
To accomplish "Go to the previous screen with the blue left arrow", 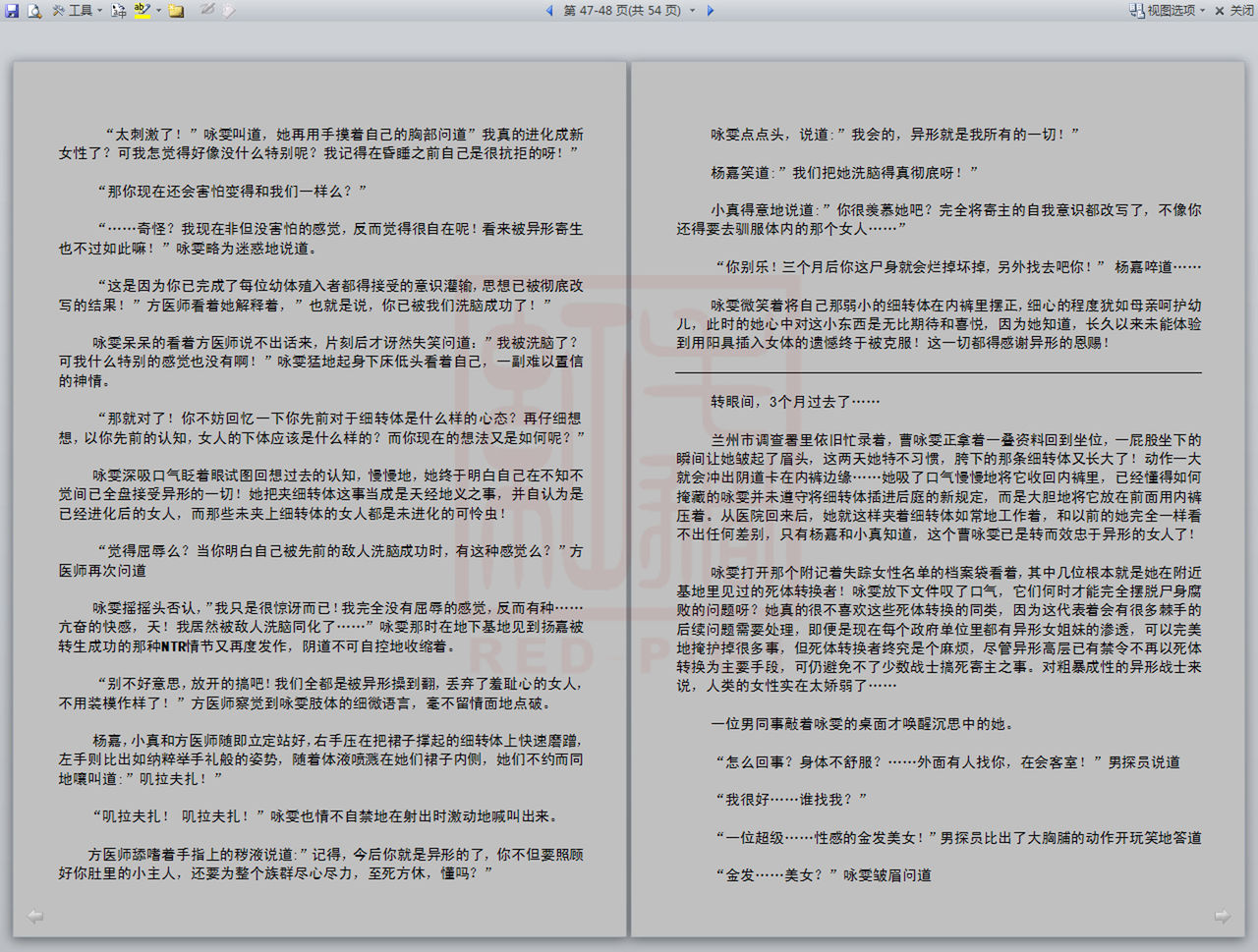I will point(549,11).
